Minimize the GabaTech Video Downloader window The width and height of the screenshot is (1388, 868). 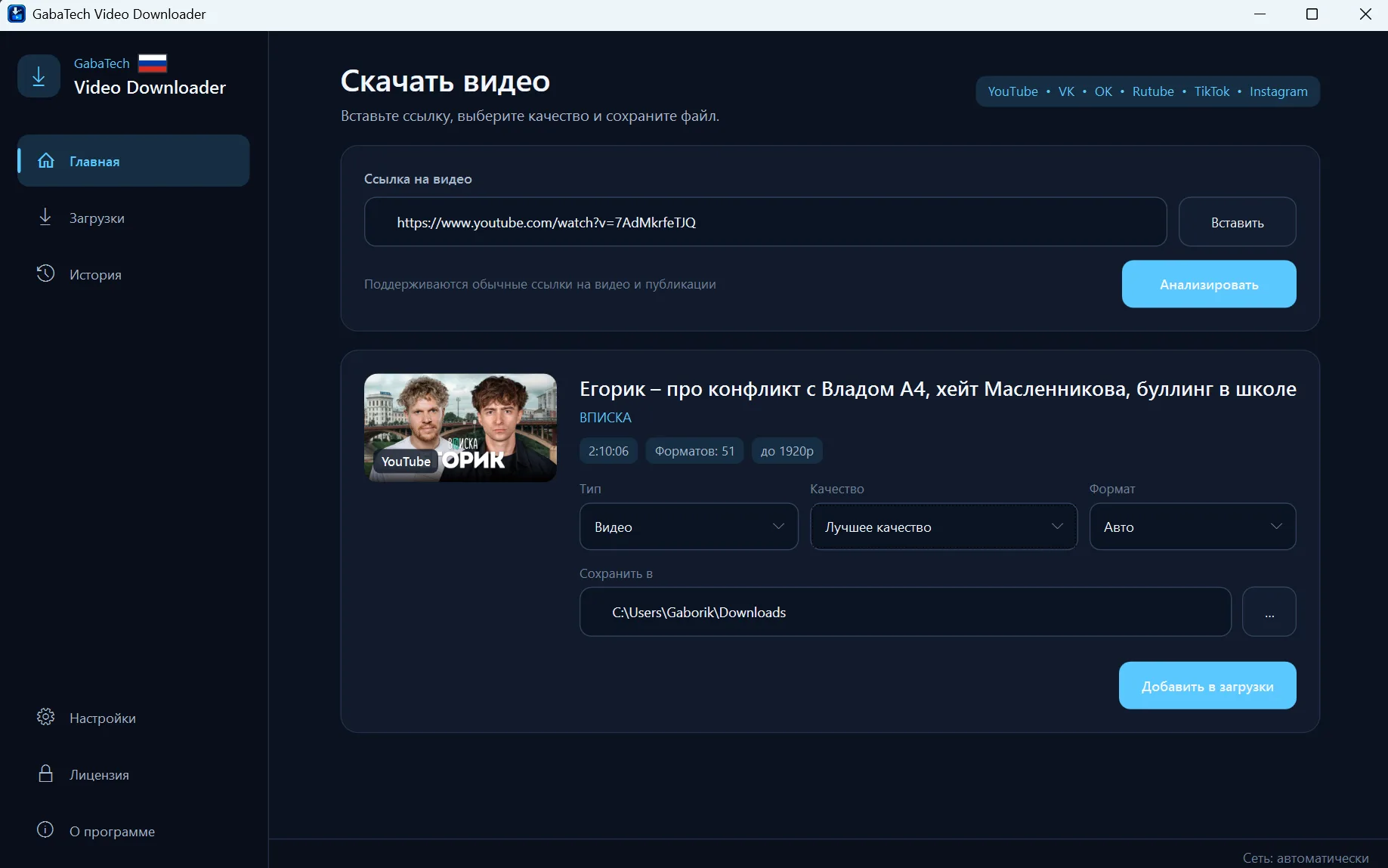[1260, 14]
